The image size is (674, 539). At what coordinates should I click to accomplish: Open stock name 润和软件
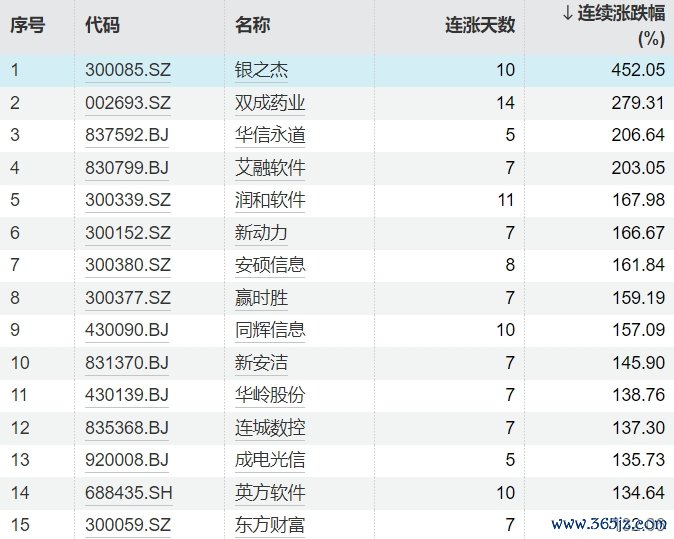270,200
